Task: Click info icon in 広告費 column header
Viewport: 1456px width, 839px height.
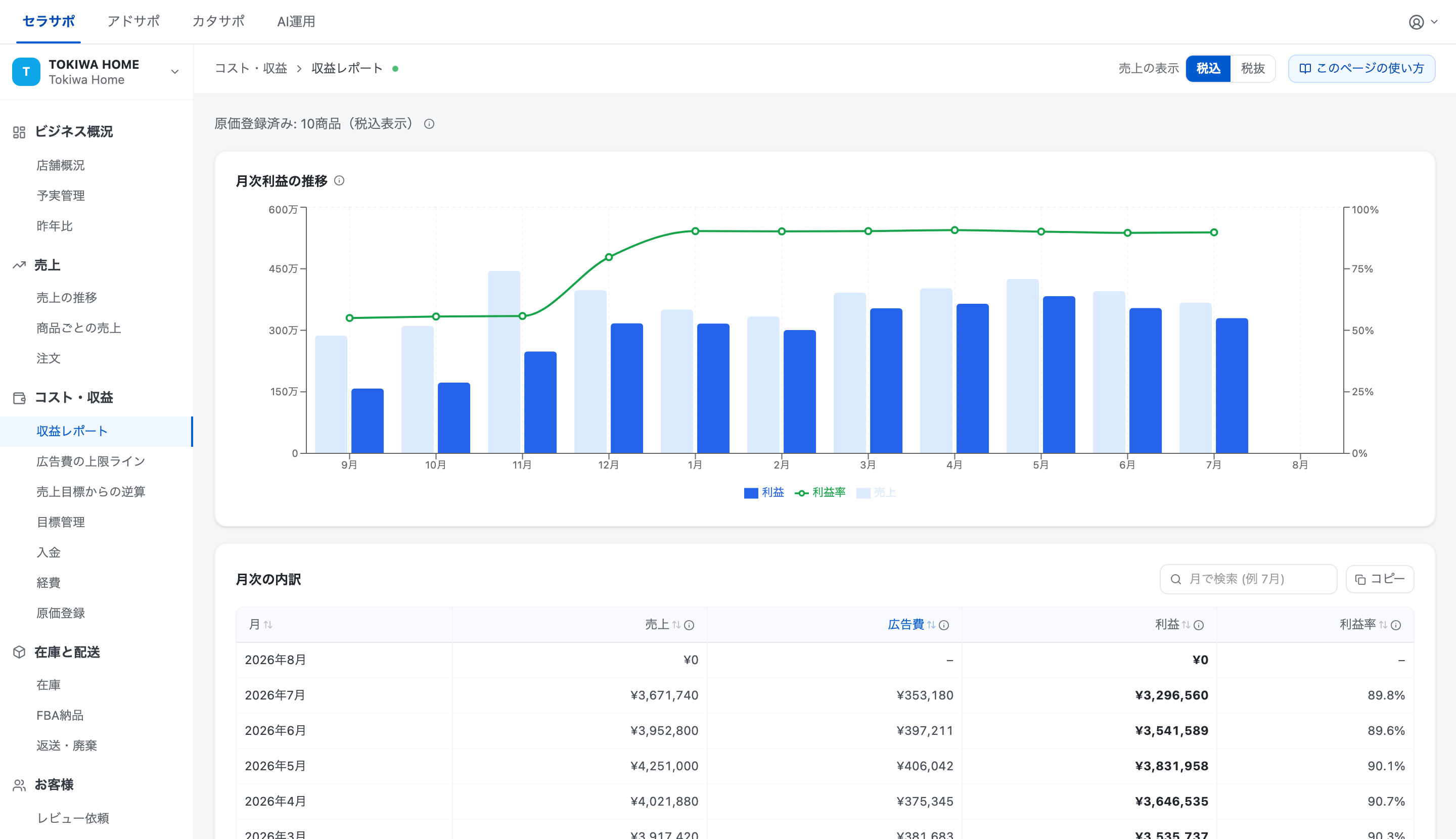Action: [943, 625]
